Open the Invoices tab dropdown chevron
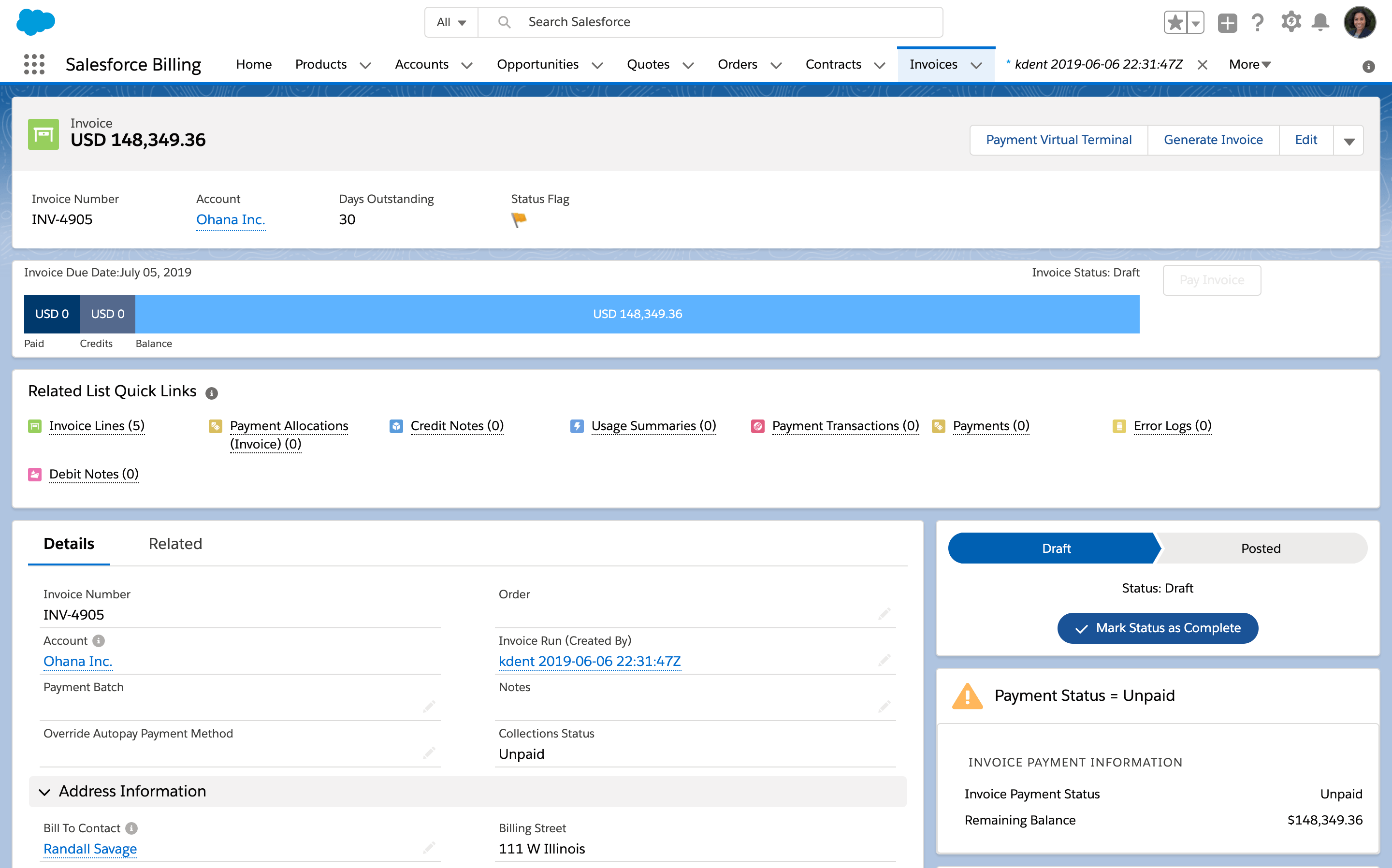1392x868 pixels. click(x=978, y=65)
